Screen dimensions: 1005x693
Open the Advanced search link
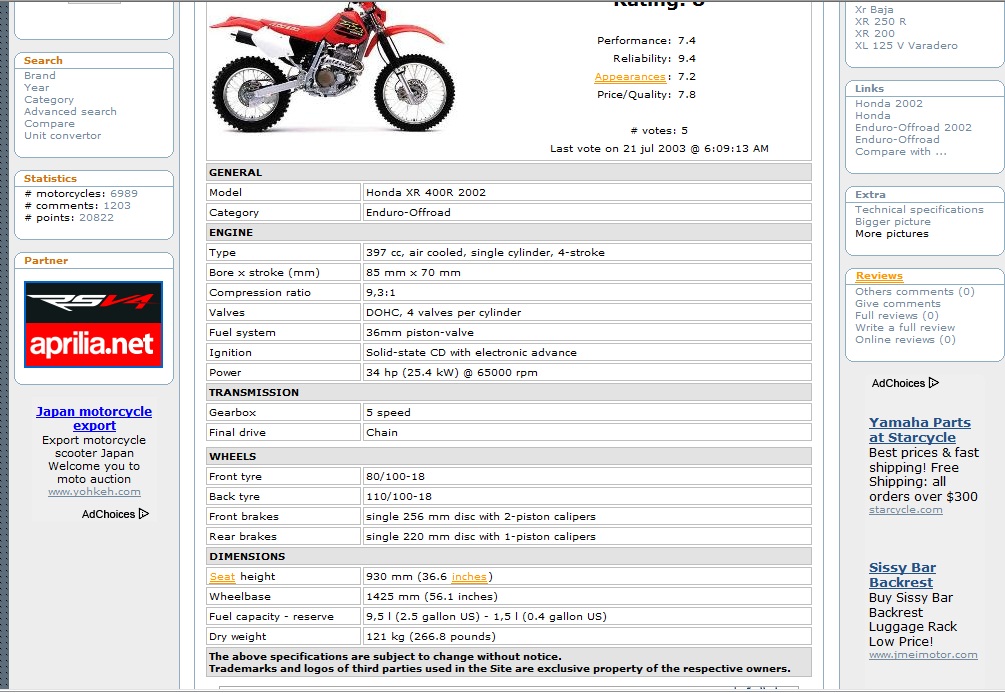tap(70, 112)
